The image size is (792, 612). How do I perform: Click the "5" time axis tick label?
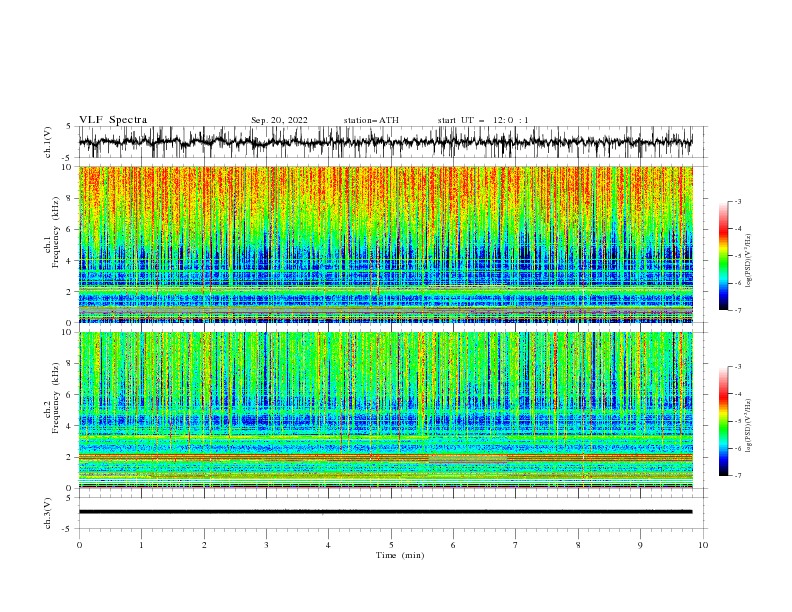[391, 545]
